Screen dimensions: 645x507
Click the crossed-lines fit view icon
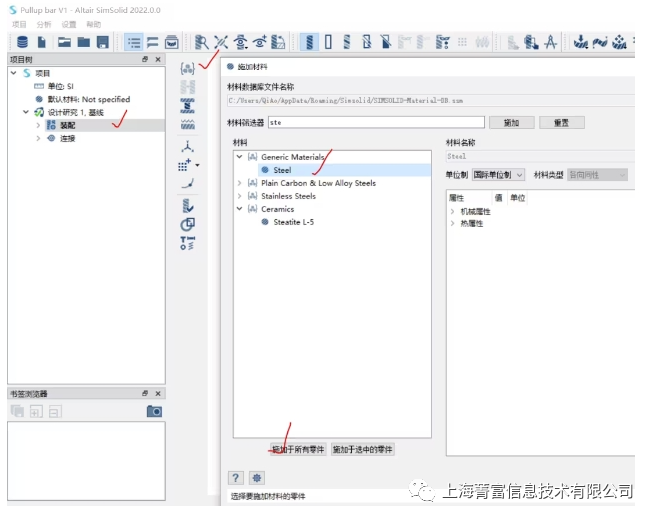point(221,42)
